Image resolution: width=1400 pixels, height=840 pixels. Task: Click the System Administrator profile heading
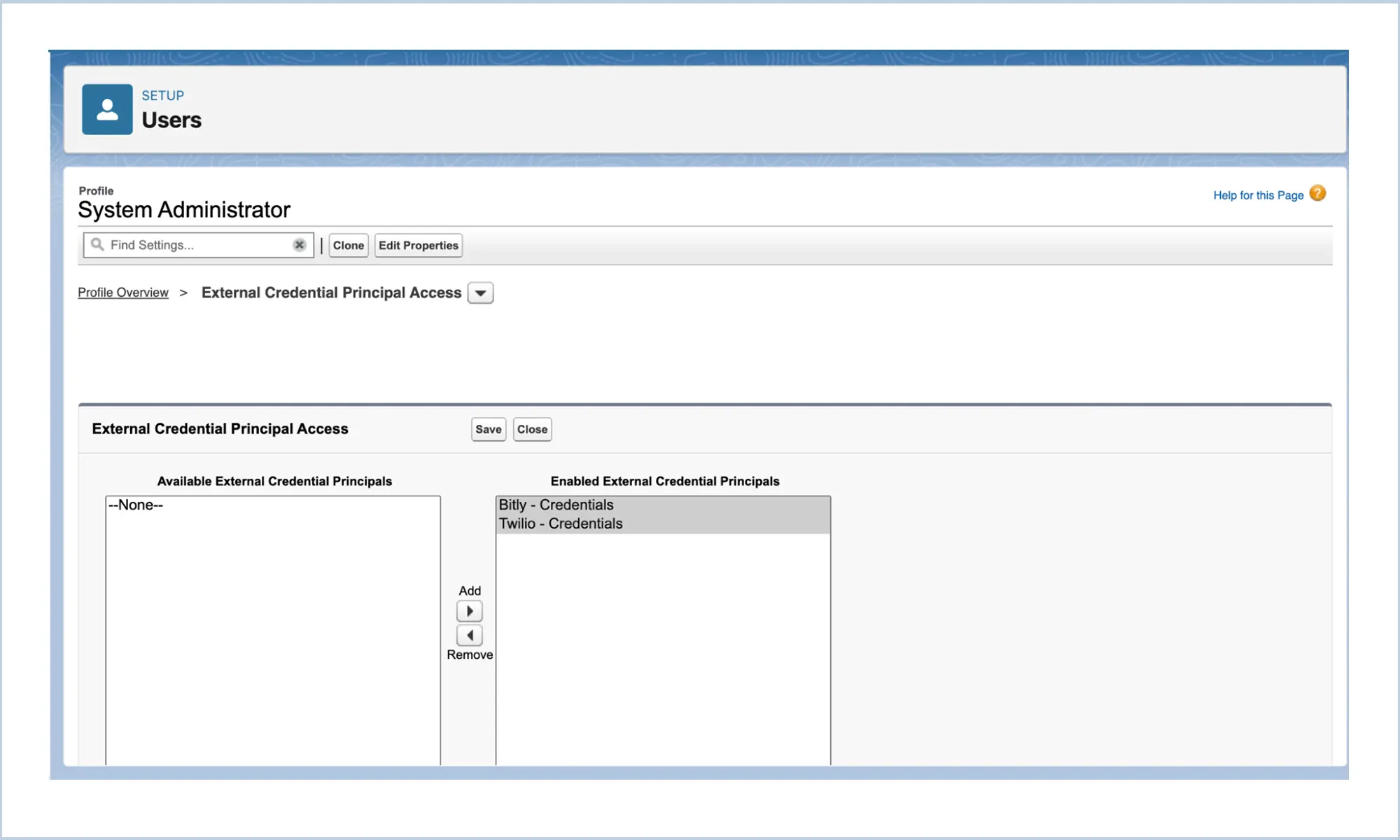coord(184,210)
